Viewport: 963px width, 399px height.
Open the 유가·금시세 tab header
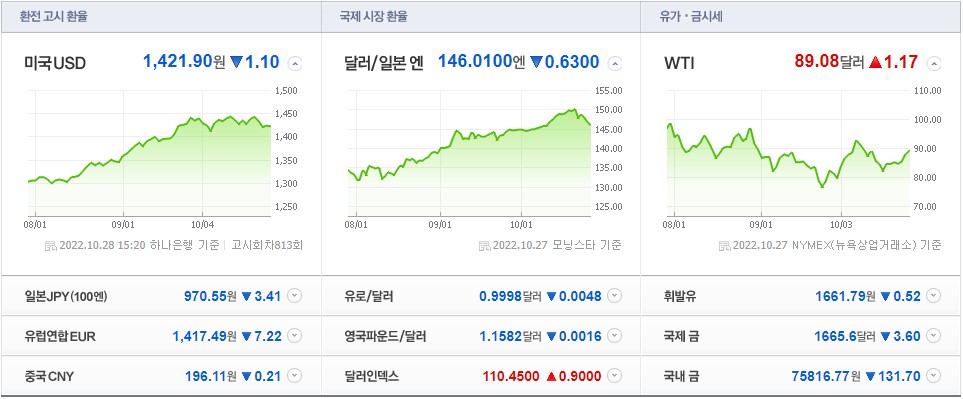(x=687, y=17)
